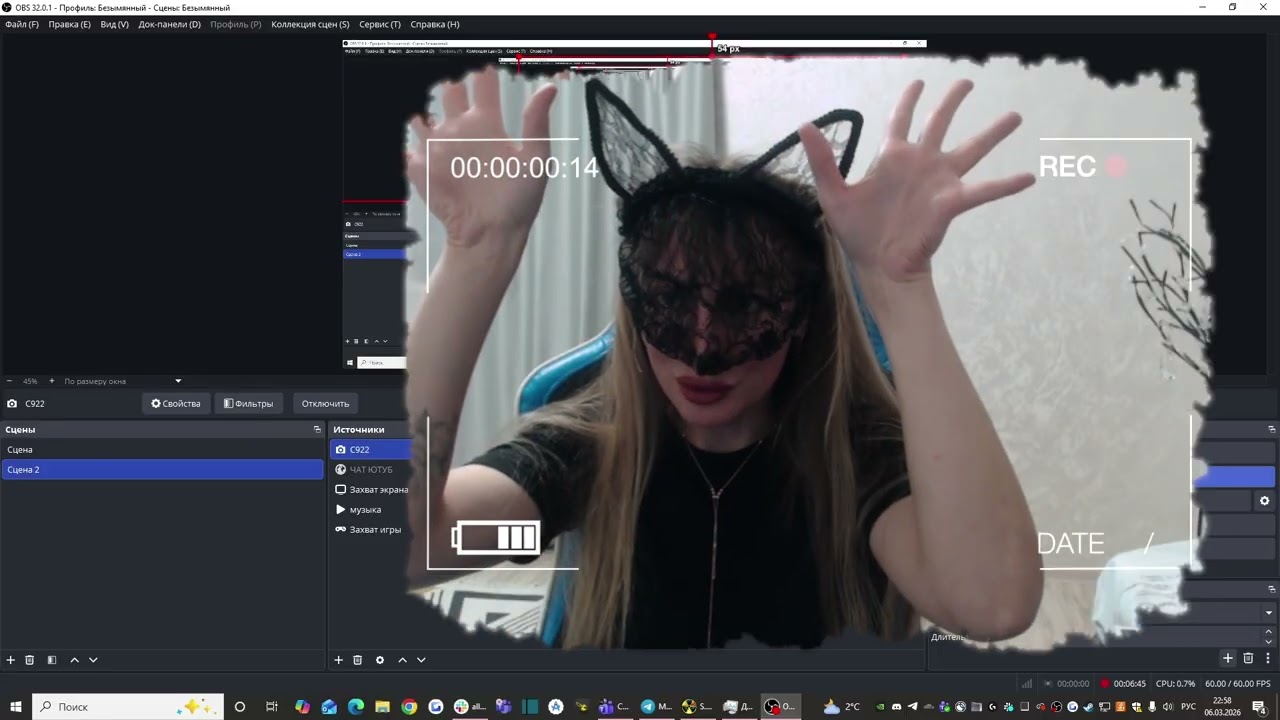Increase transition duration with up stepper

coord(1270,632)
